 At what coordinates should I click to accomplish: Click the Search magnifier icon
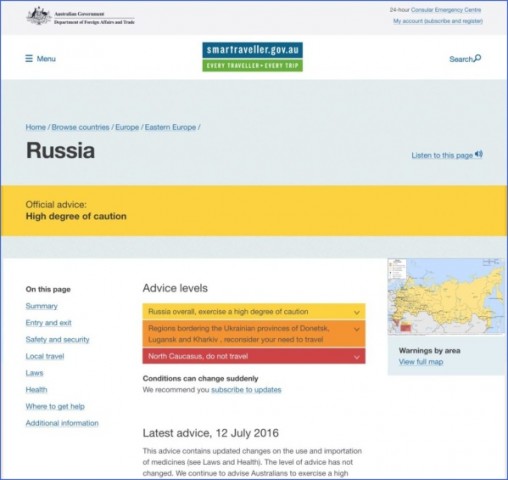477,58
